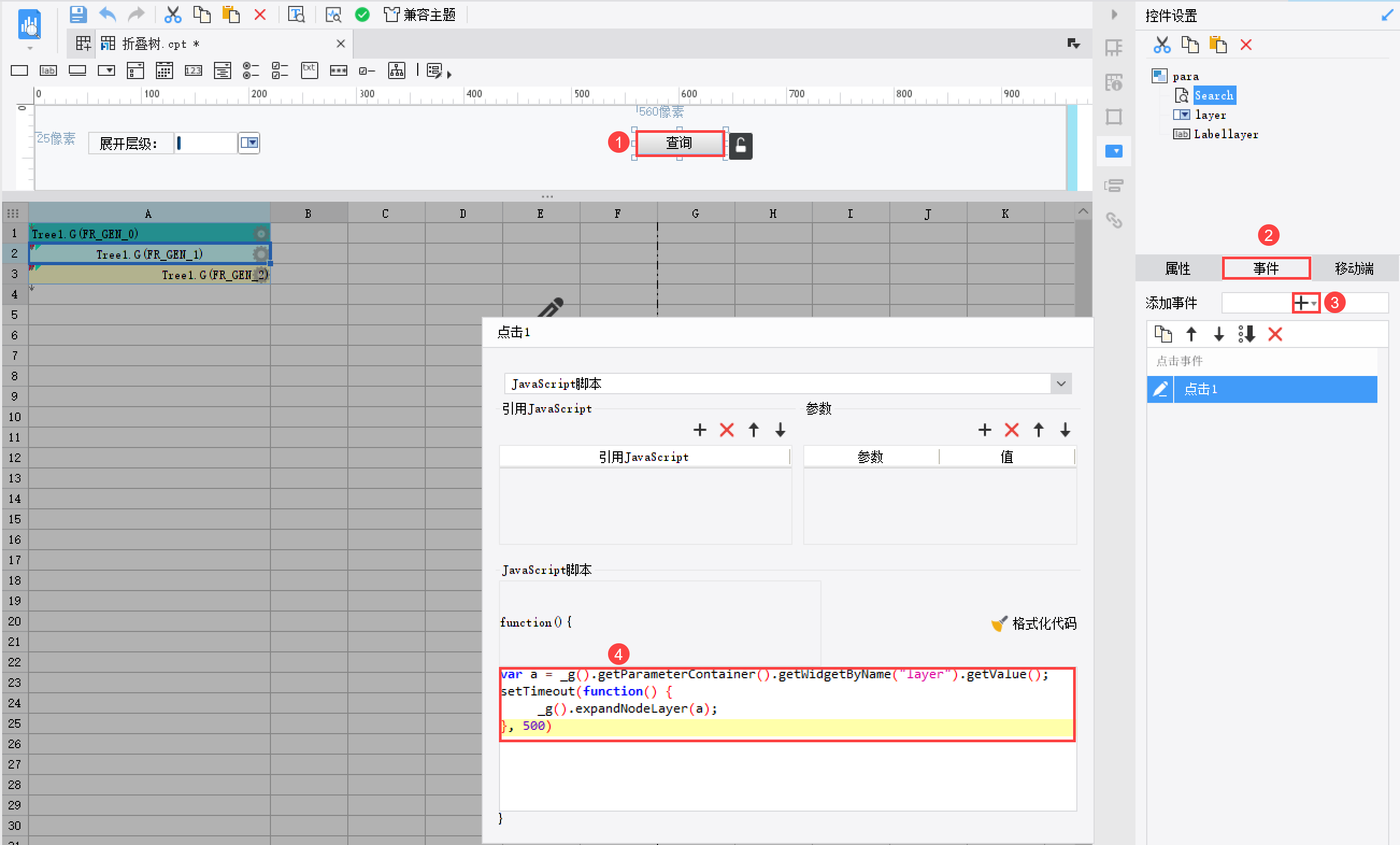The width and height of the screenshot is (1400, 845).
Task: Click the undo arrow icon
Action: 108,14
